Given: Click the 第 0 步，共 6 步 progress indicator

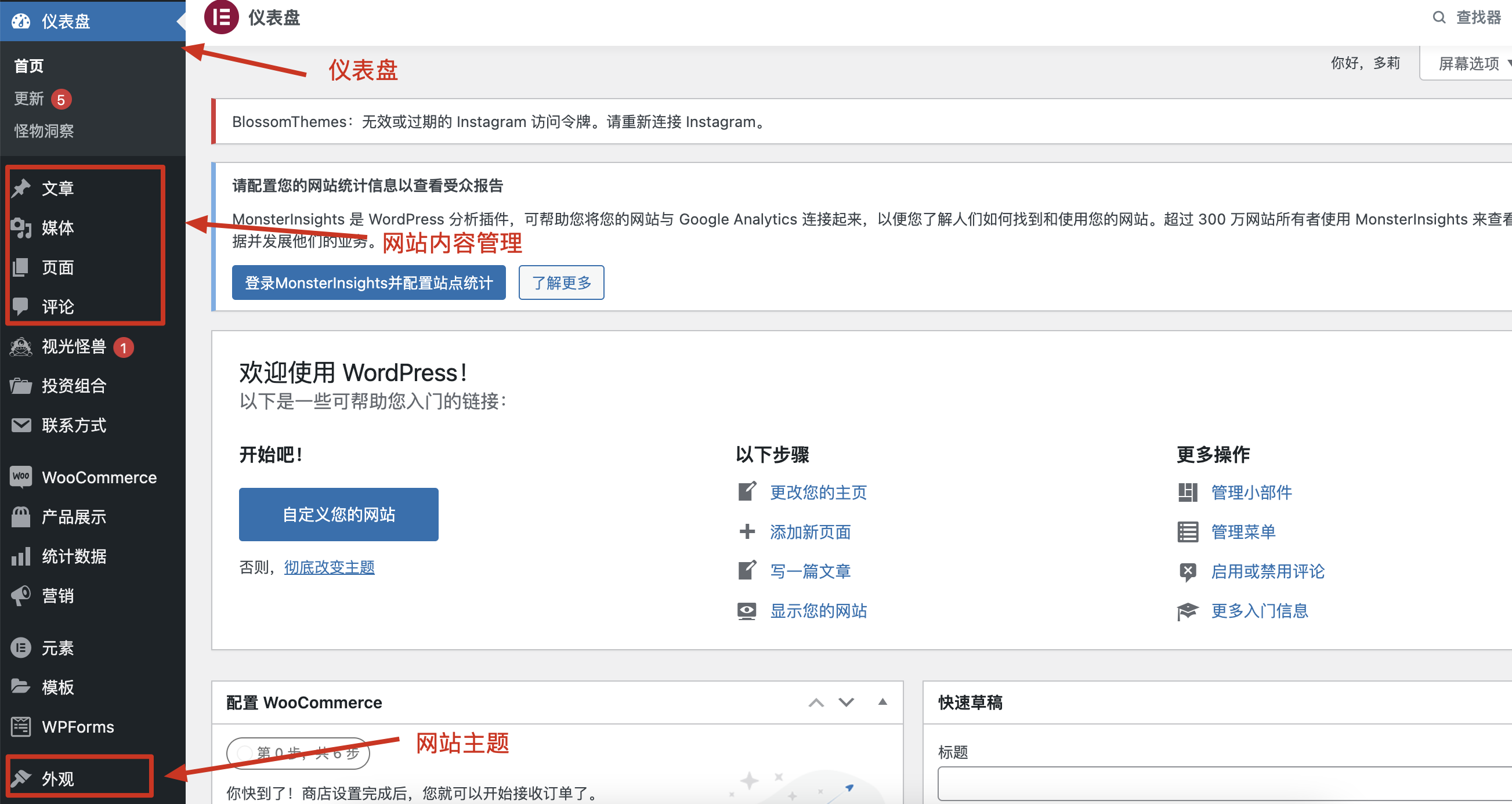Looking at the screenshot, I should 298,753.
